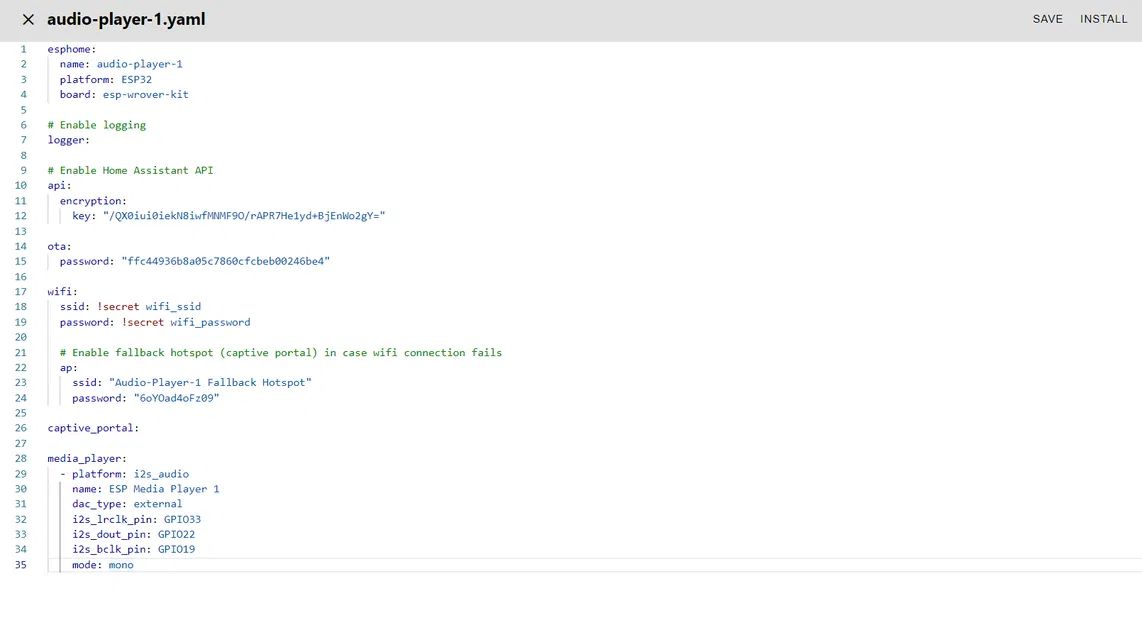Click the media_player key
The width and height of the screenshot is (1142, 625).
[x=86, y=459]
